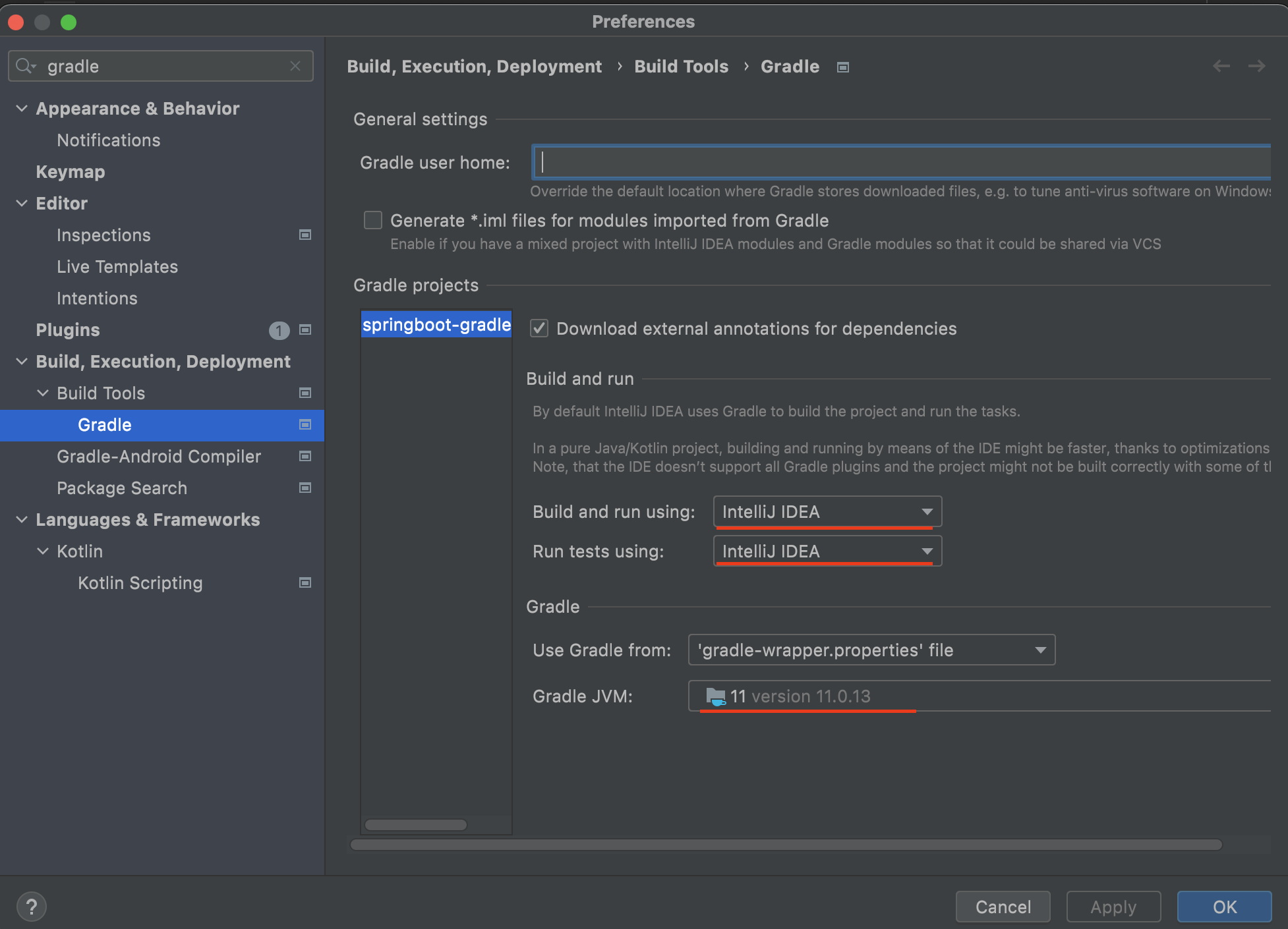The image size is (1288, 929).
Task: Click the horizontal scrollbar below settings panel
Action: [x=786, y=845]
